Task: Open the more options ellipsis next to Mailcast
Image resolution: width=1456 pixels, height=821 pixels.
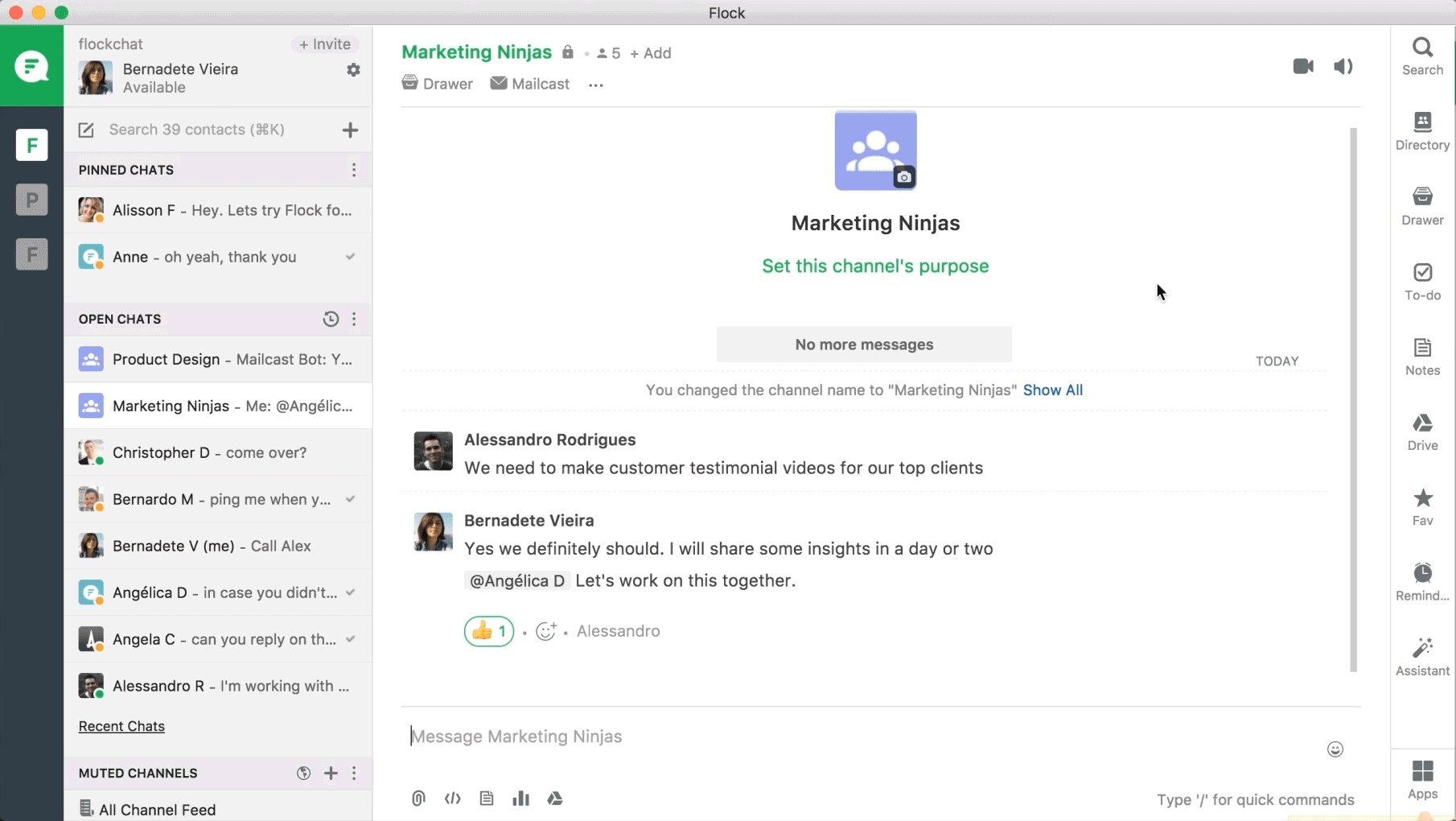Action: click(x=595, y=85)
